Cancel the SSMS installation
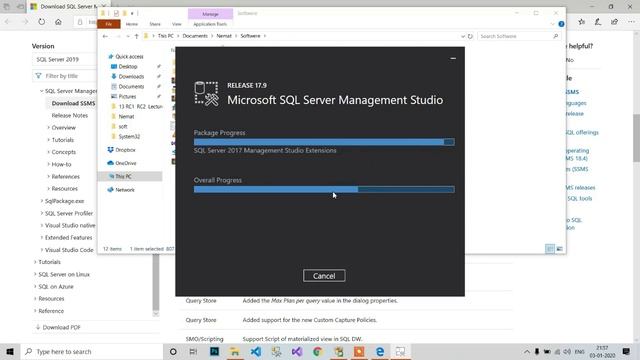Image resolution: width=640 pixels, height=360 pixels. (x=324, y=276)
